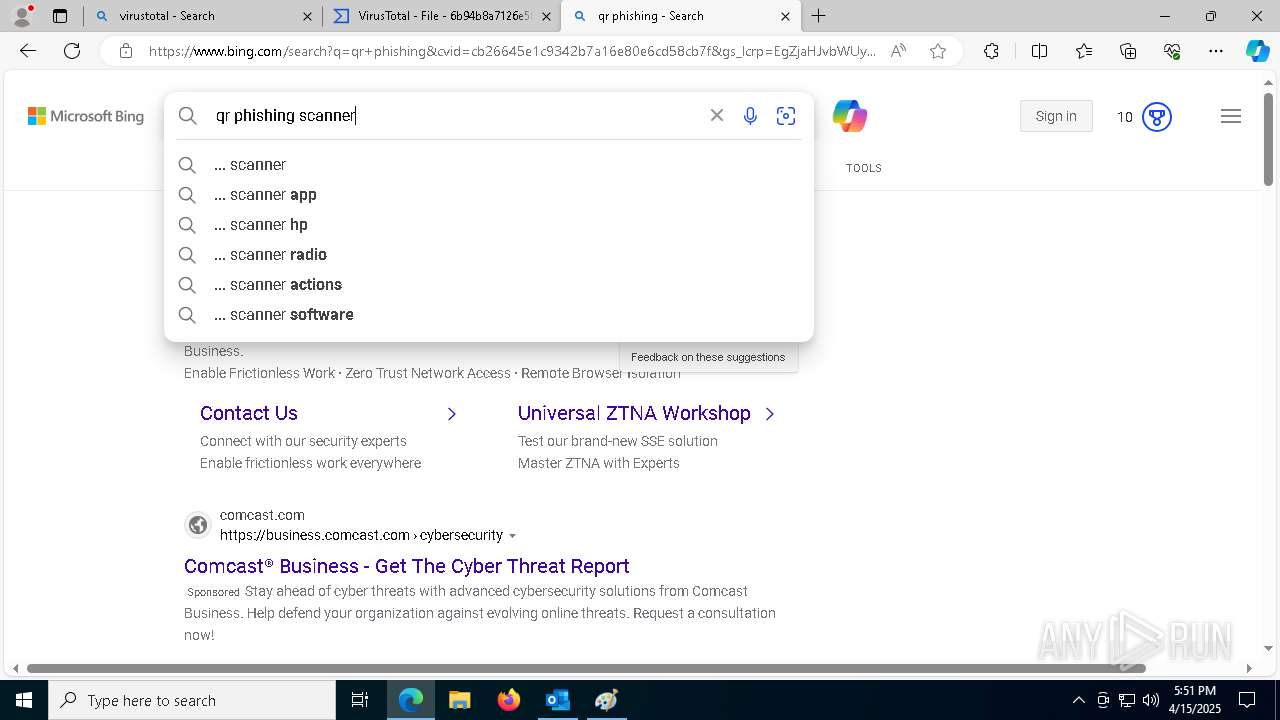This screenshot has height=720, width=1280.
Task: Open Task View on taskbar
Action: click(360, 700)
